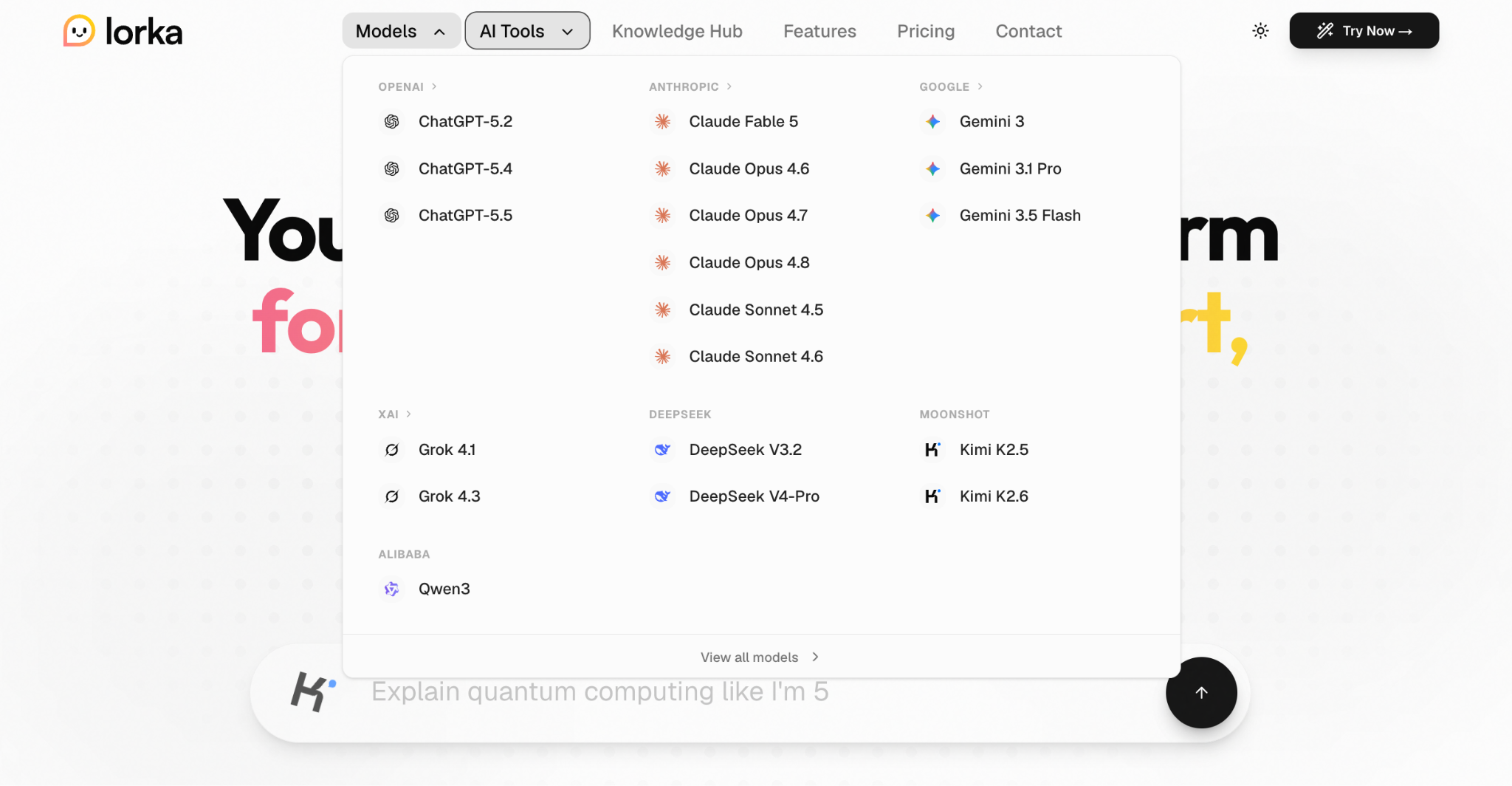Screen dimensions: 1512x786
Task: Select Claude Fable 5 model
Action: [743, 121]
